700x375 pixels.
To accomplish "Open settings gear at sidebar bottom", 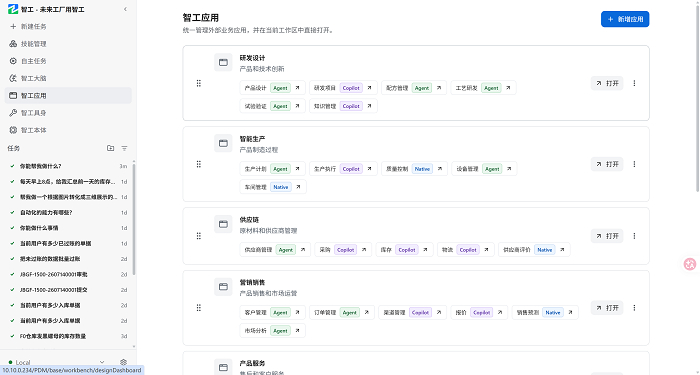I will point(124,362).
